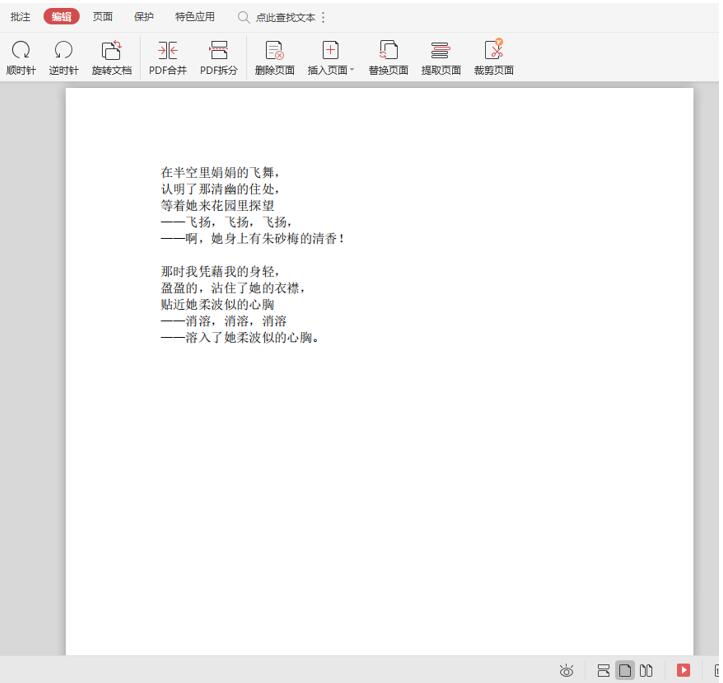Open the 提取页面 extract page tool
723x683 pixels.
click(x=441, y=58)
